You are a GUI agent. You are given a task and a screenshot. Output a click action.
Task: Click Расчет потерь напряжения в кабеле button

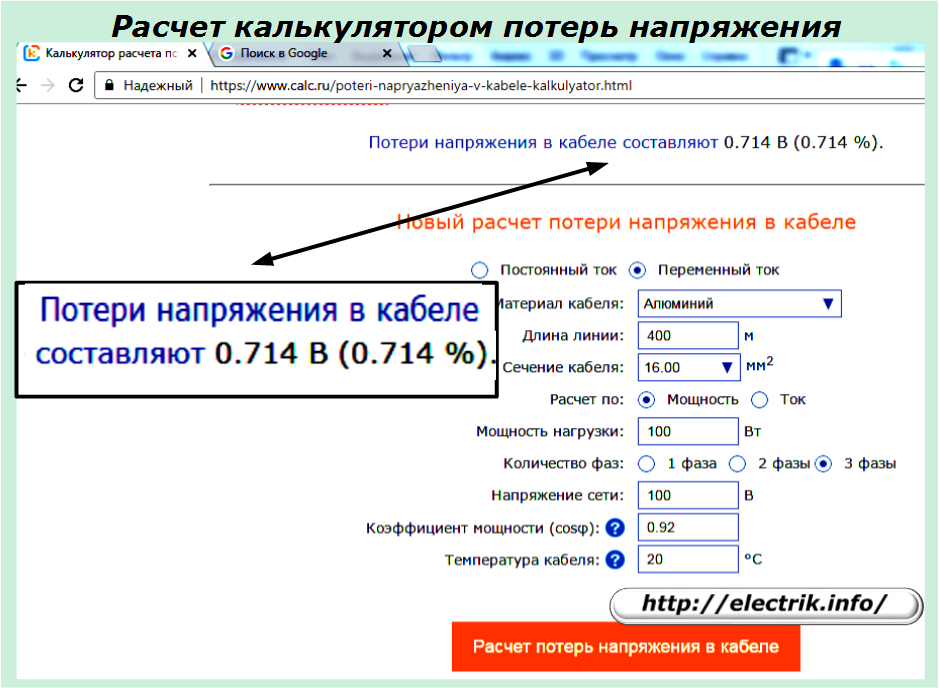tap(626, 647)
